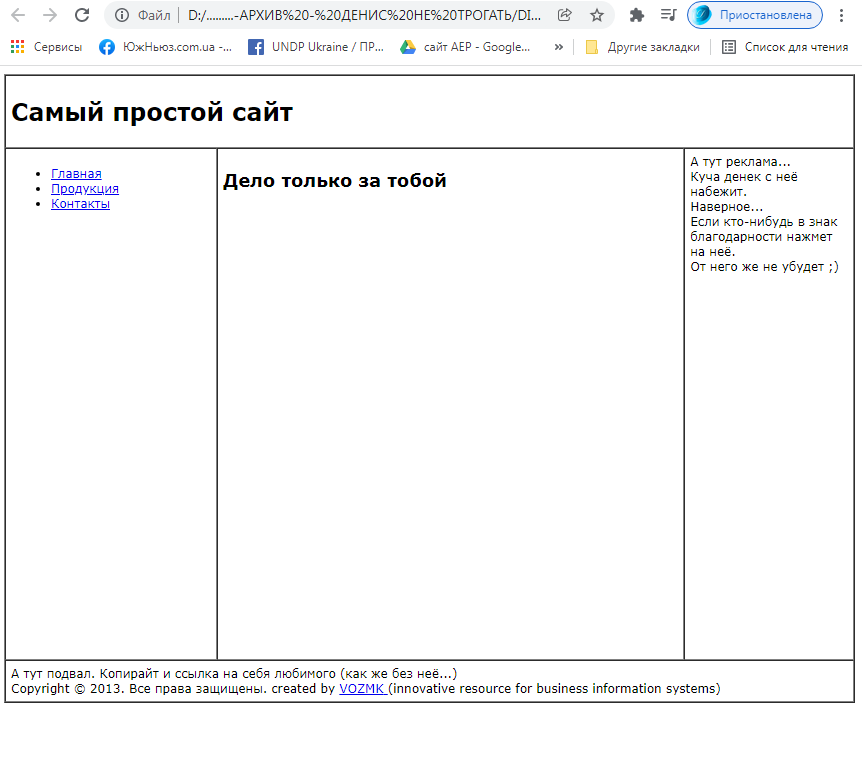The height and width of the screenshot is (780, 862).
Task: Click the 'От него же не убудет ;)' line
Action: [x=765, y=267]
